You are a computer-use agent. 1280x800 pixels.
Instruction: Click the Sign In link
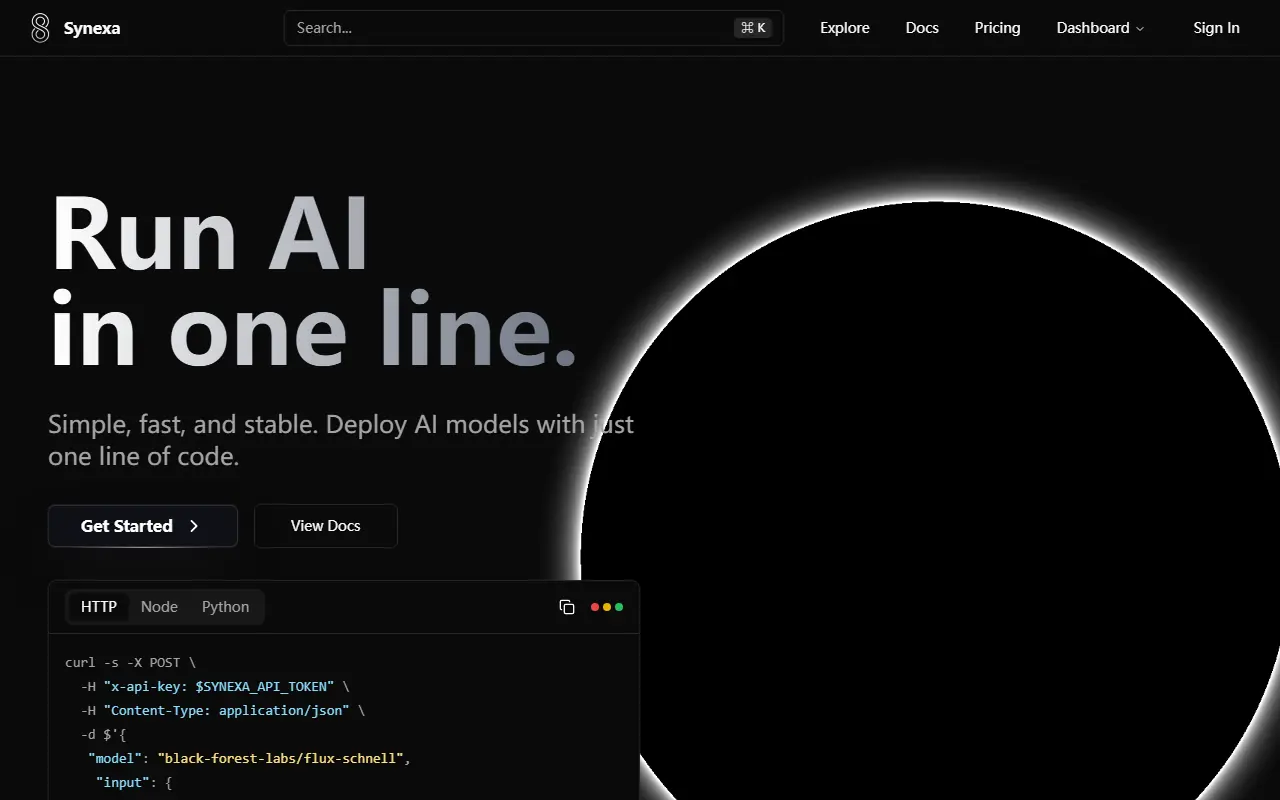pyautogui.click(x=1216, y=28)
